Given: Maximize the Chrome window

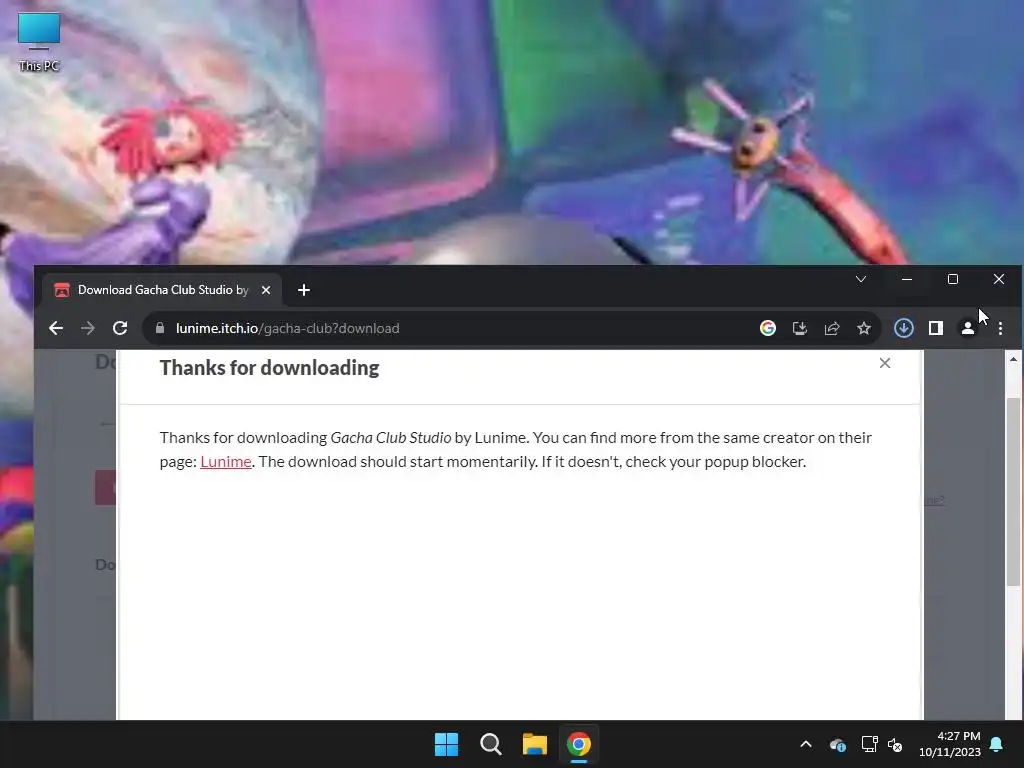Looking at the screenshot, I should [953, 280].
